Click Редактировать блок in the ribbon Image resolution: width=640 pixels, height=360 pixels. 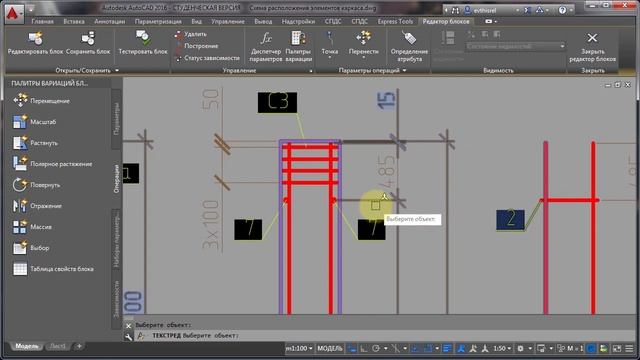coord(35,44)
